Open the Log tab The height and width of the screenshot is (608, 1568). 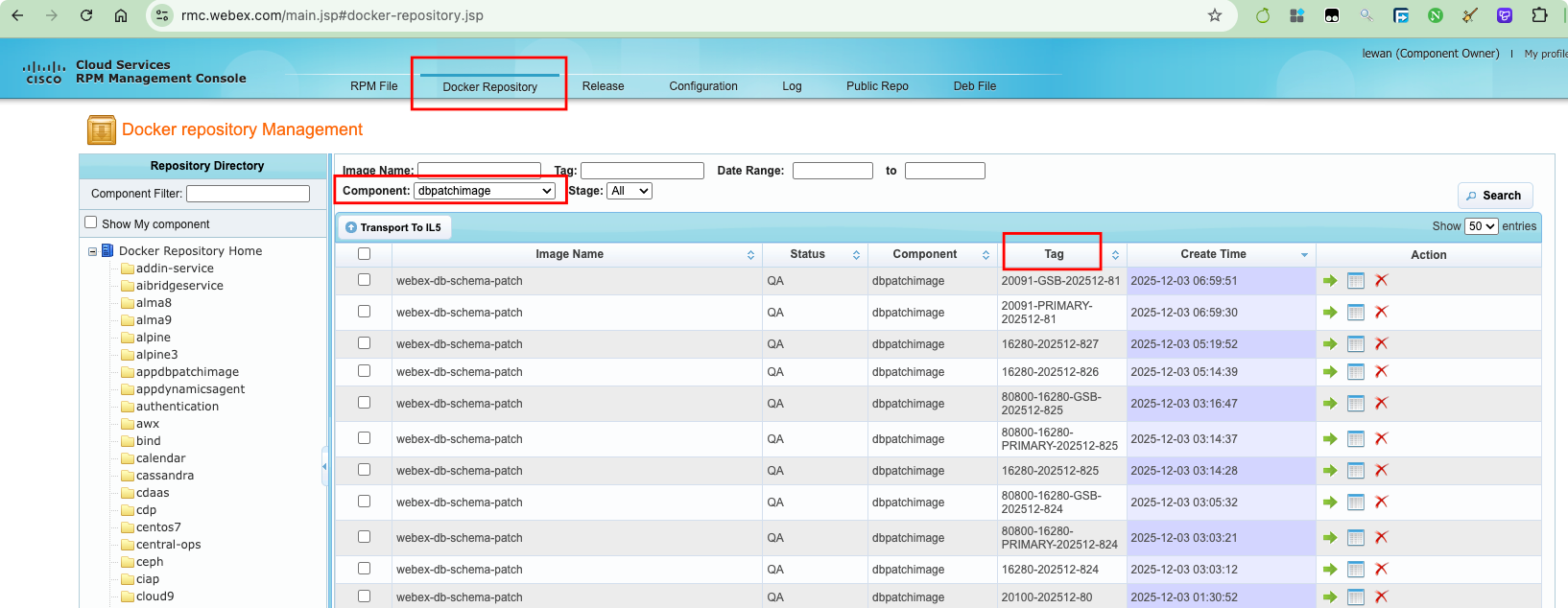(x=792, y=86)
